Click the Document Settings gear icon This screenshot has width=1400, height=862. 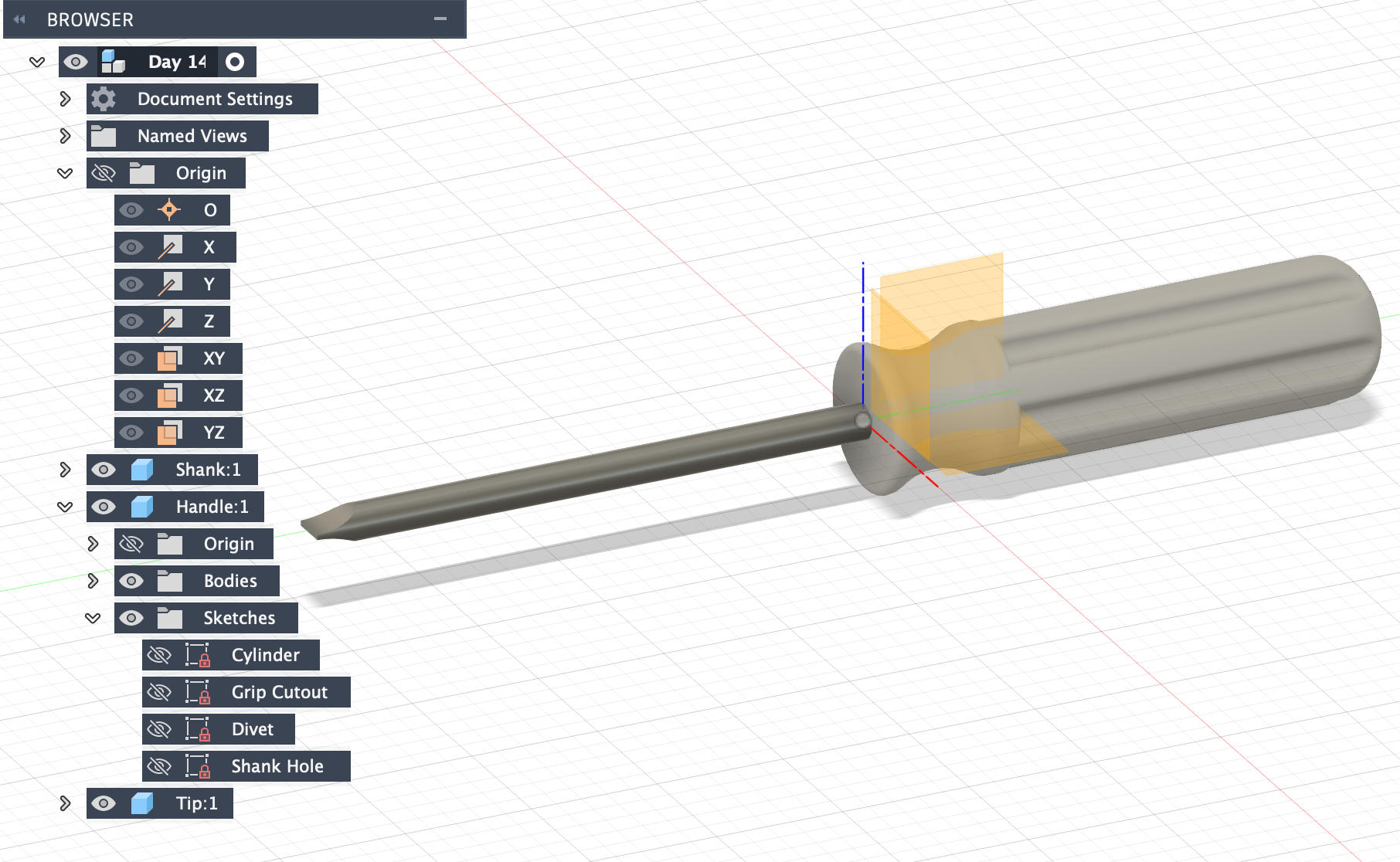click(x=103, y=99)
